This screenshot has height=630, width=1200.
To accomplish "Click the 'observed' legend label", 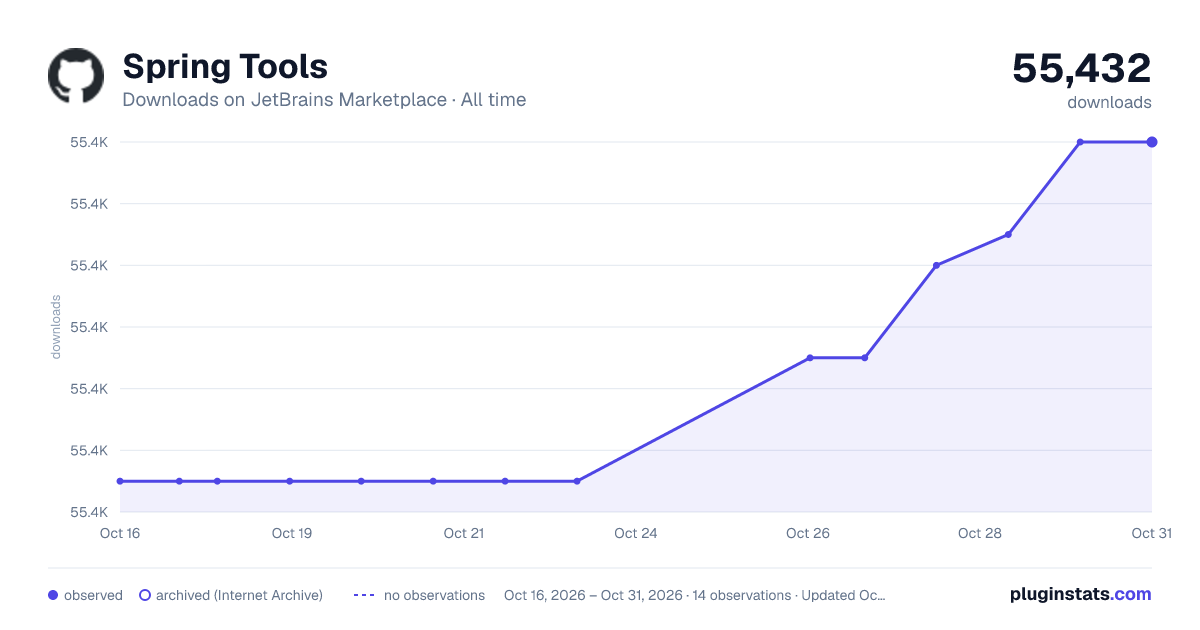I will pos(93,595).
